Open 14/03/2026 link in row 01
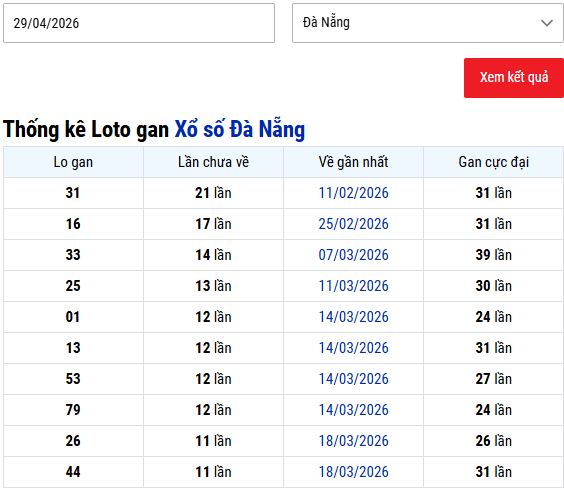This screenshot has height=494, width=564. click(354, 317)
